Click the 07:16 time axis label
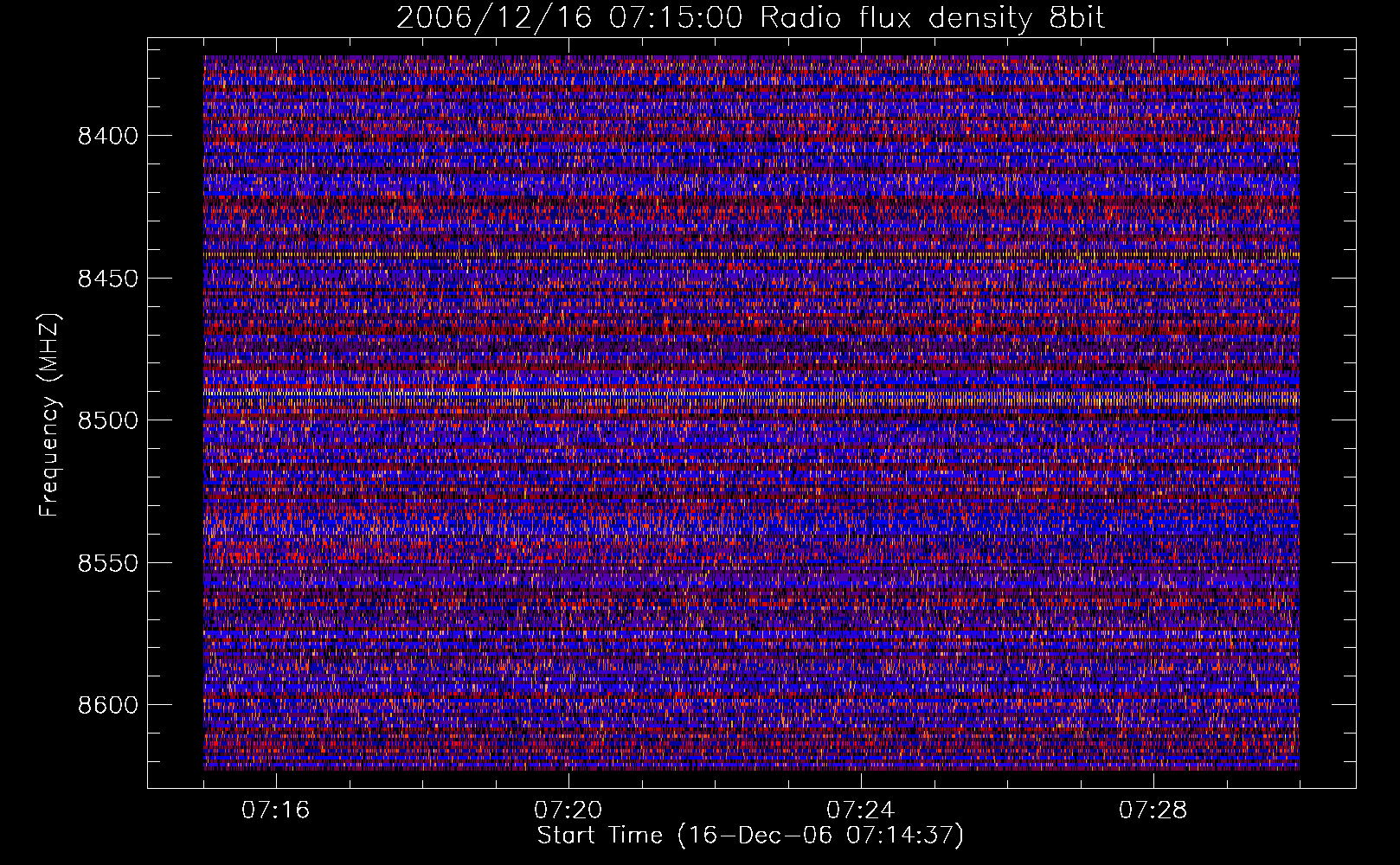 pyautogui.click(x=275, y=811)
